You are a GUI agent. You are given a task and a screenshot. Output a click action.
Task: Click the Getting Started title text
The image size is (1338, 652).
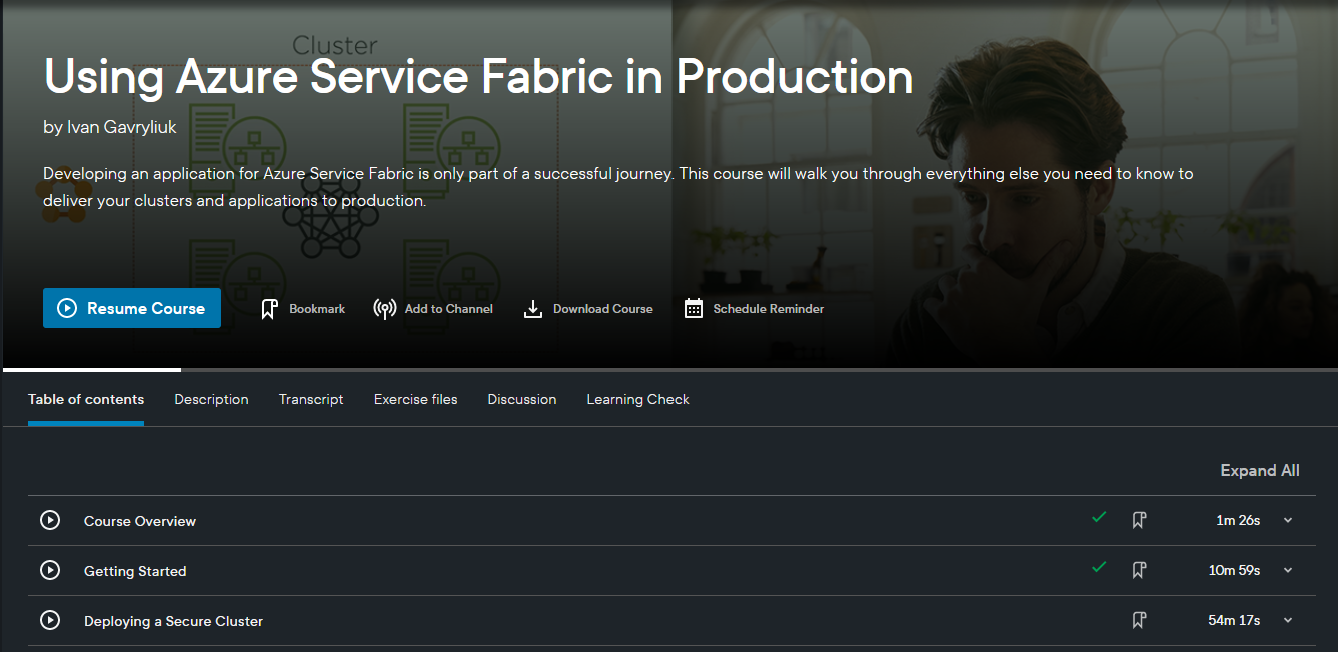tap(135, 571)
